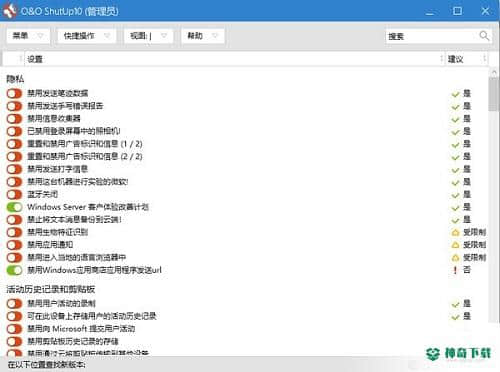The height and width of the screenshot is (372, 500).
Task: Click checkmark icon for Windows Server 客户体验改善计划
Action: click(455, 208)
